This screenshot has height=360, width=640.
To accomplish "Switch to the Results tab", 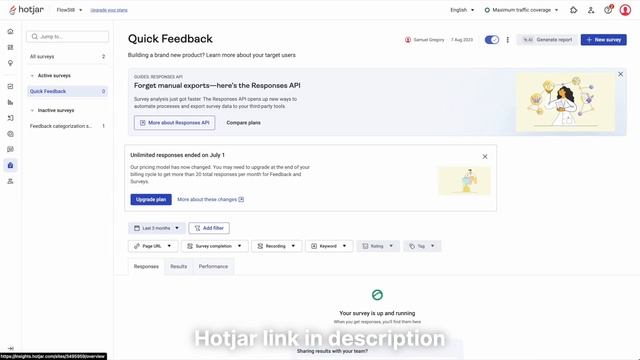I will pyautogui.click(x=178, y=267).
